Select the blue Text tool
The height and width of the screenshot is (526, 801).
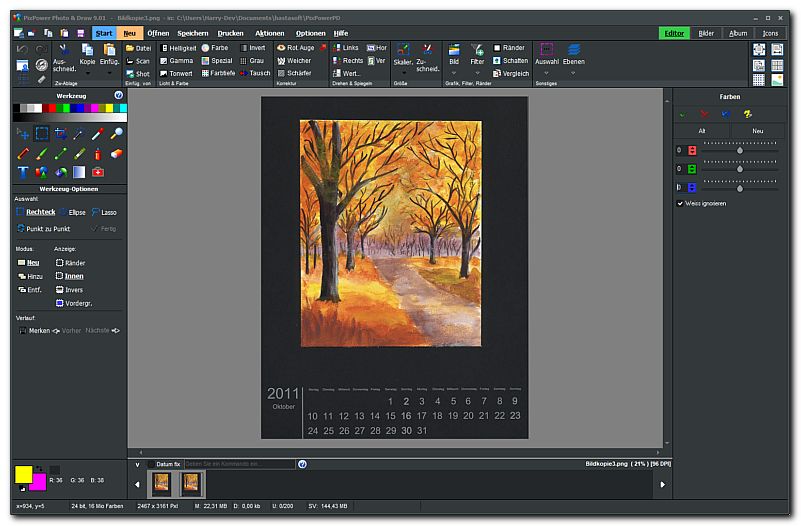tap(23, 172)
